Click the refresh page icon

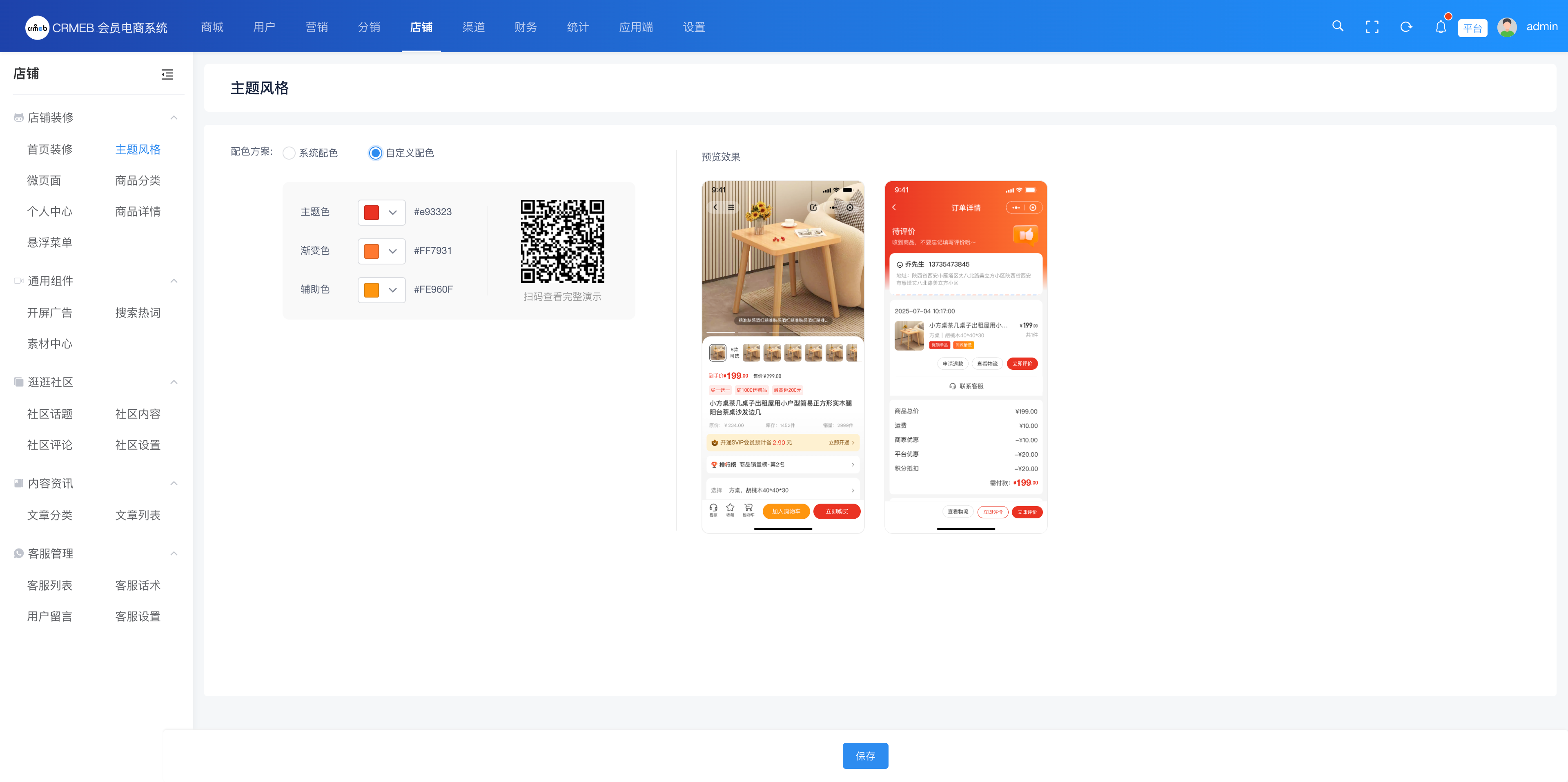click(1406, 27)
